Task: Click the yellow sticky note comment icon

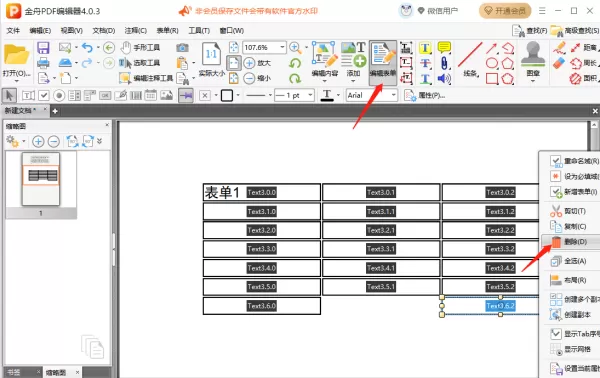Action: point(444,47)
